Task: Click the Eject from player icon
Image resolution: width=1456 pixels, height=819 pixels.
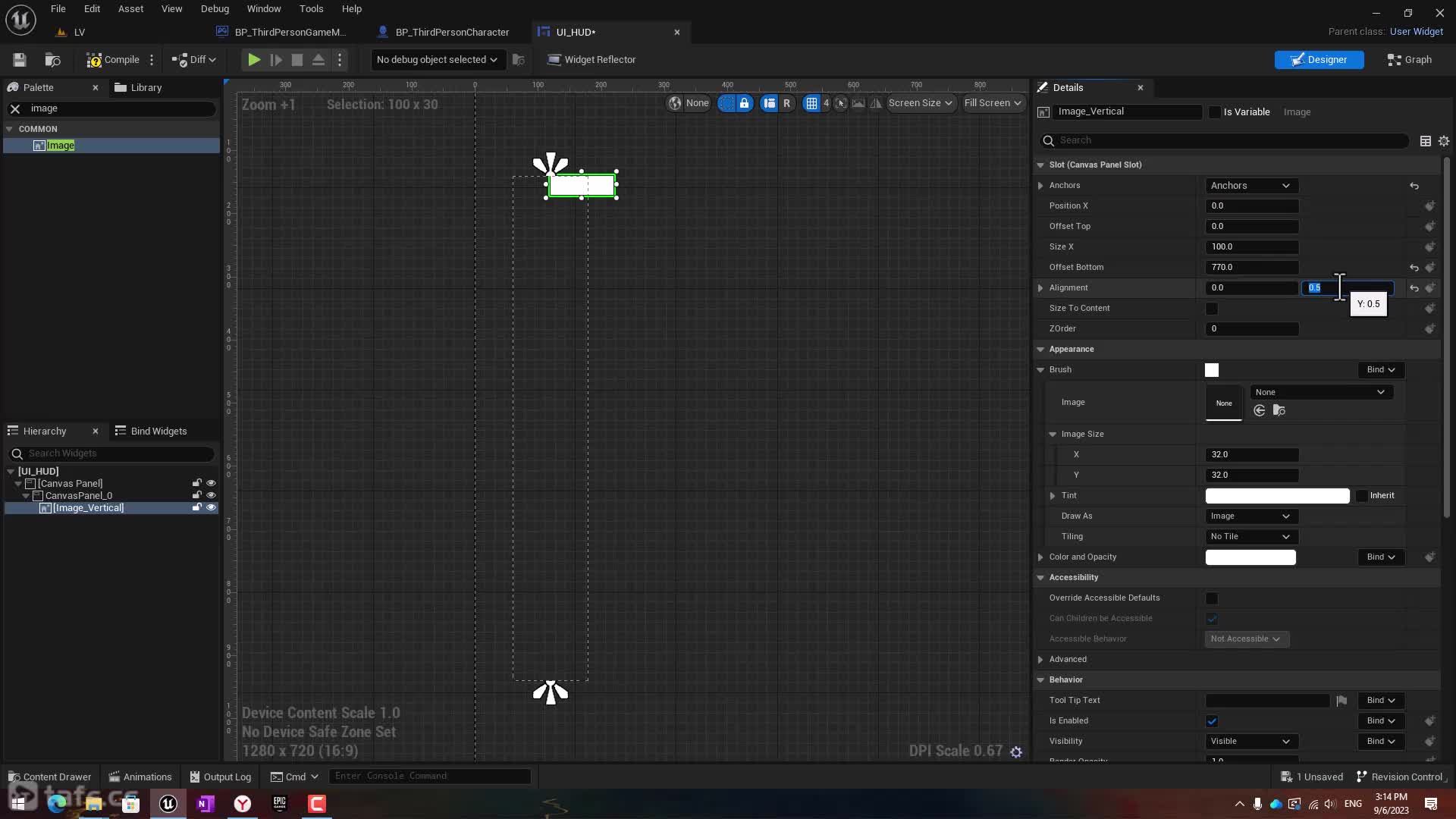Action: tap(318, 60)
